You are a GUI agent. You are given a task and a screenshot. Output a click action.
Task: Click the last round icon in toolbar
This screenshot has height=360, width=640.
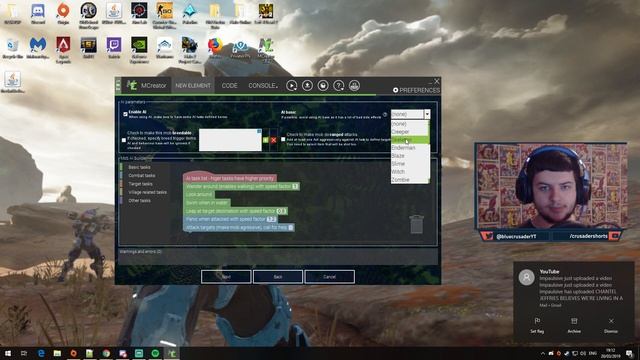pos(354,86)
